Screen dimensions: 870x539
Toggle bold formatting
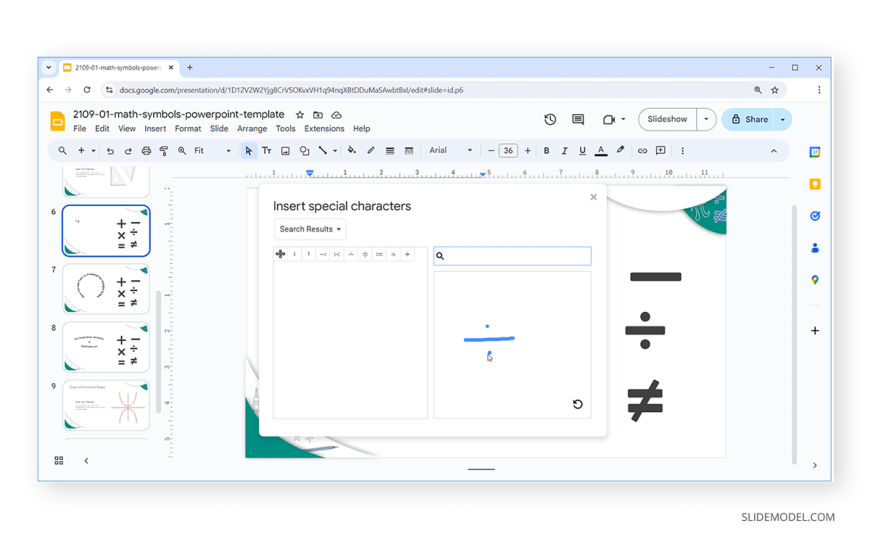[547, 151]
